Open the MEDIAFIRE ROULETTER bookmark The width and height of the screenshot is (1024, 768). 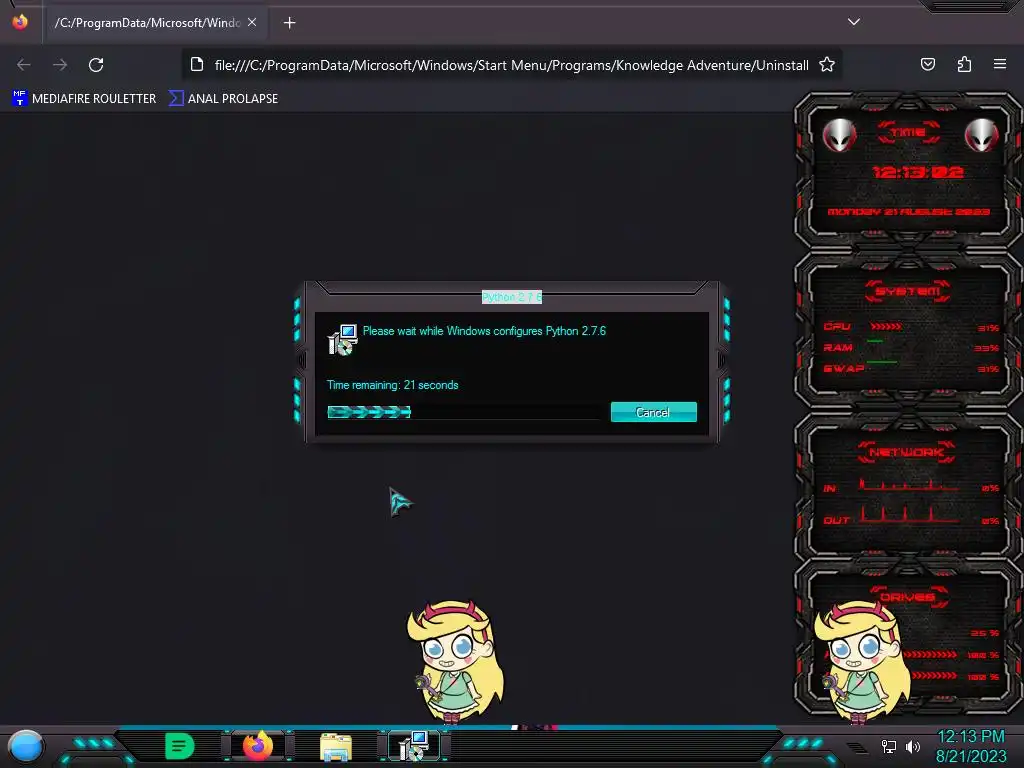point(84,99)
